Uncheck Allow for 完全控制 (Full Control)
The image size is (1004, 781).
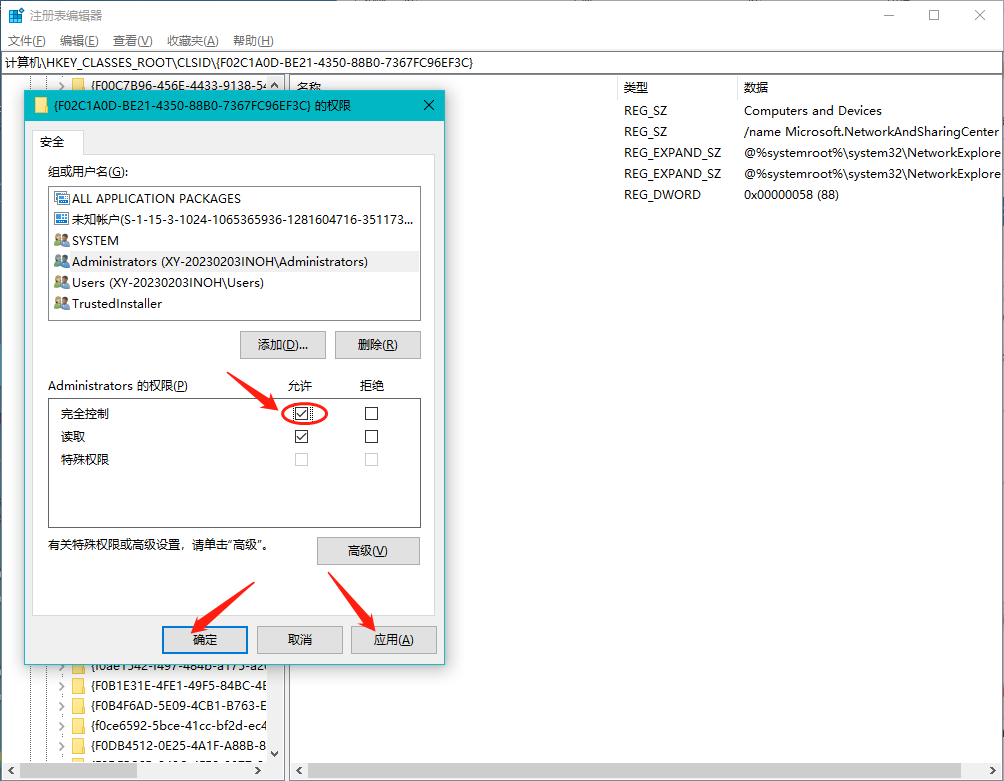[302, 414]
